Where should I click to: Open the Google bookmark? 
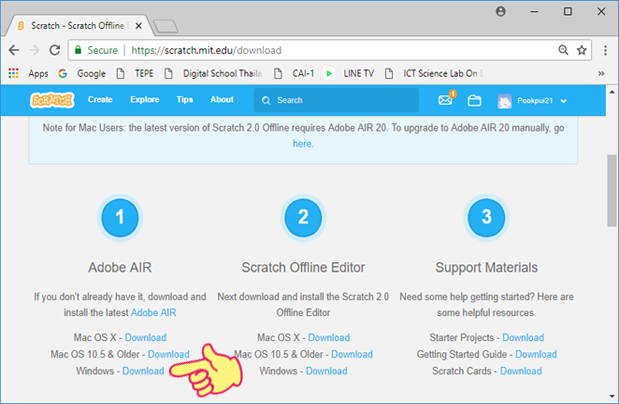coord(82,73)
